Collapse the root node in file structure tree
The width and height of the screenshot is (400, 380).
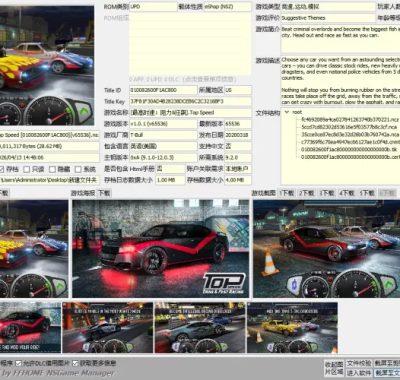click(286, 112)
